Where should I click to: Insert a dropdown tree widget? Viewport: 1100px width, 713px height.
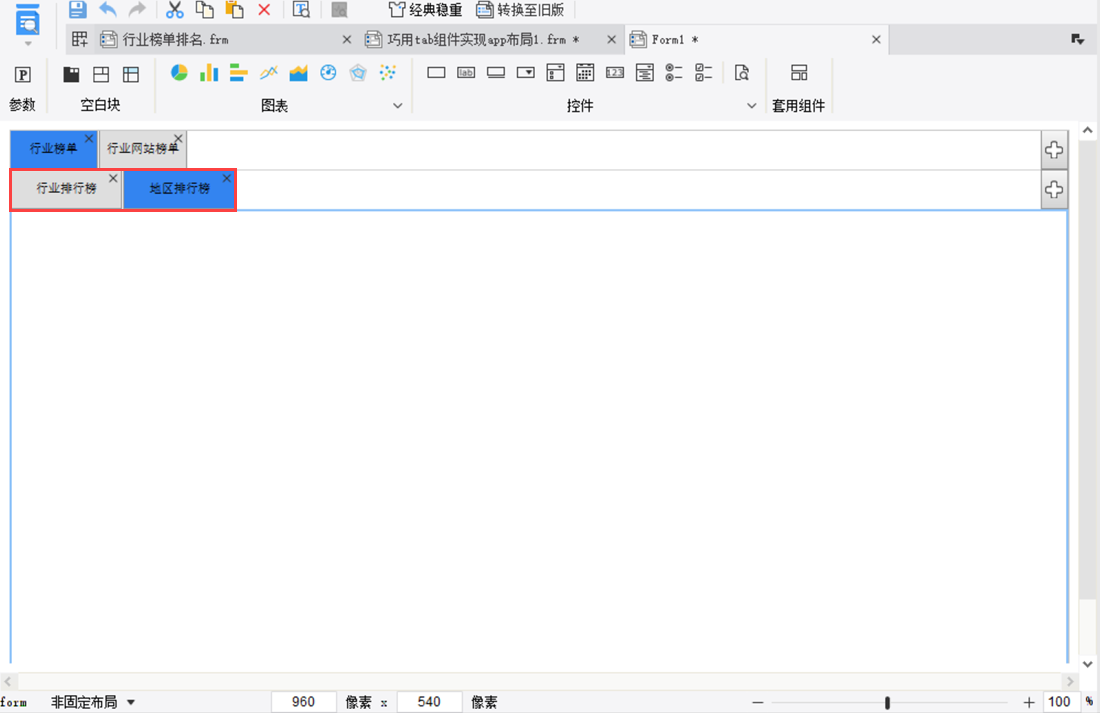pyautogui.click(x=645, y=72)
